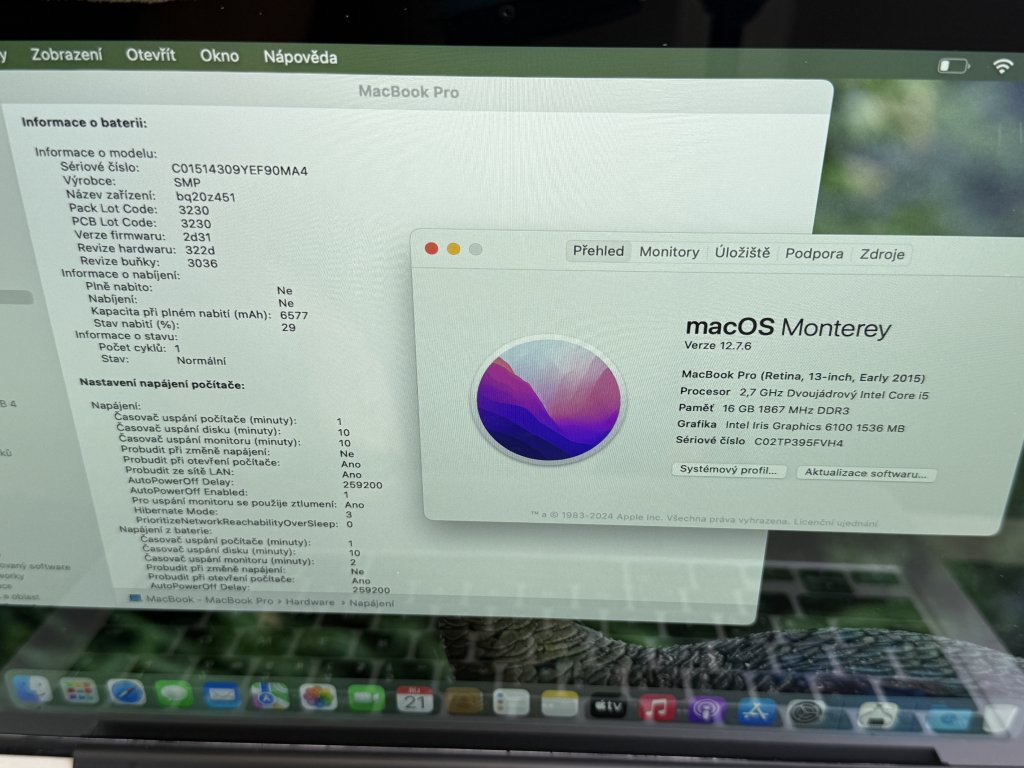The height and width of the screenshot is (768, 1024).
Task: Click serial number C02TP395FVH4
Action: point(799,442)
